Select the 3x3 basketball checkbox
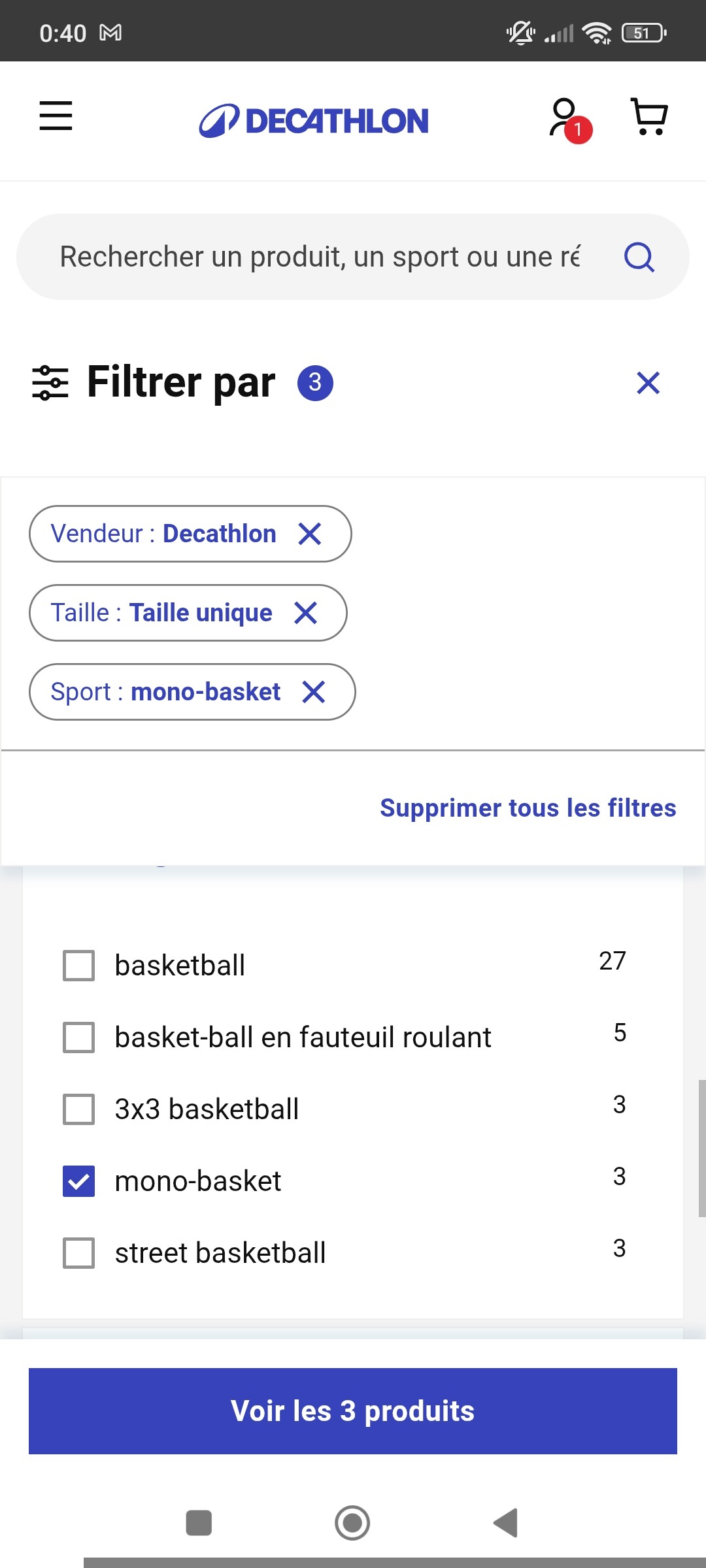This screenshot has width=706, height=1568. point(78,1109)
